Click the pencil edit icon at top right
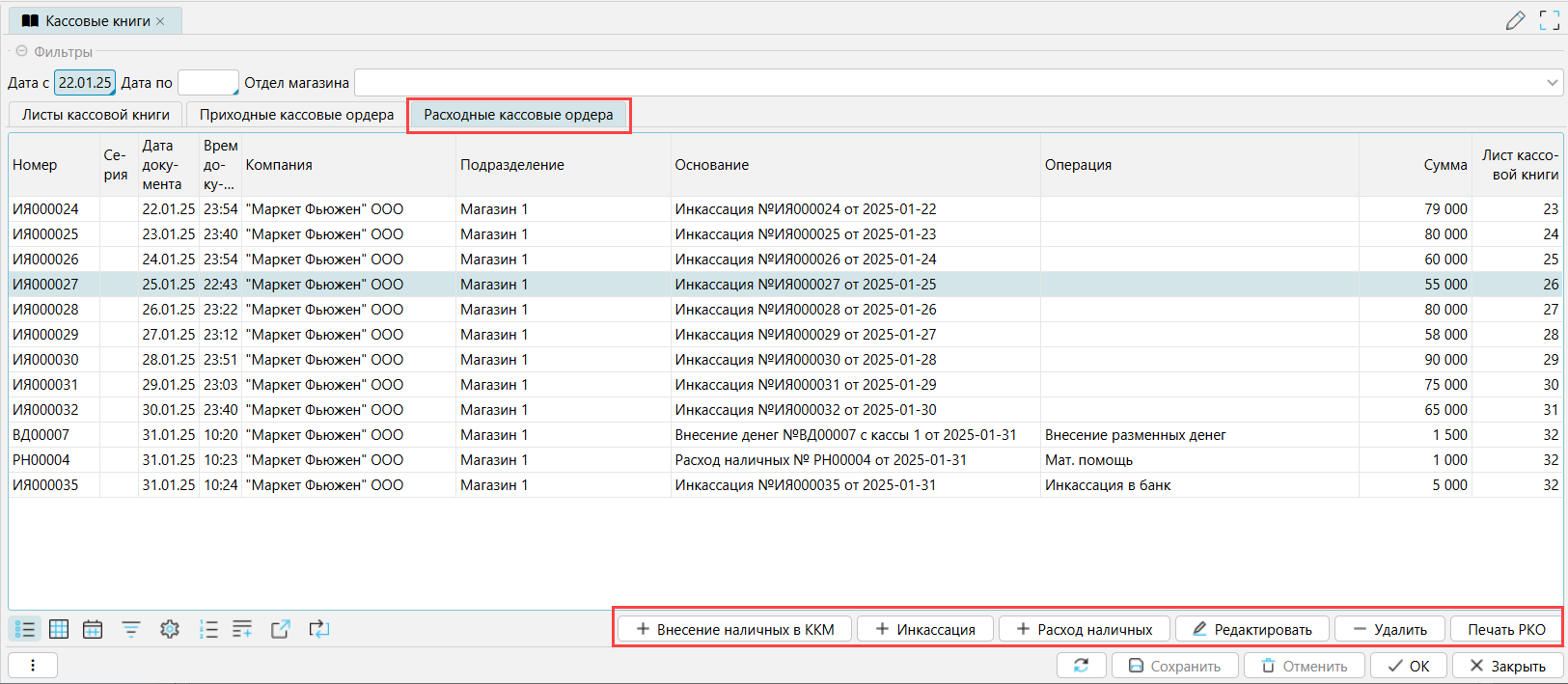 [x=1515, y=20]
